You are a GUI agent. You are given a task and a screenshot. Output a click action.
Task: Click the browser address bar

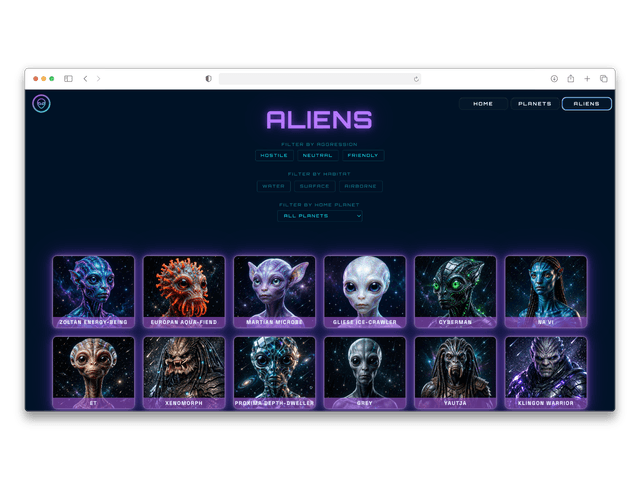[320, 79]
